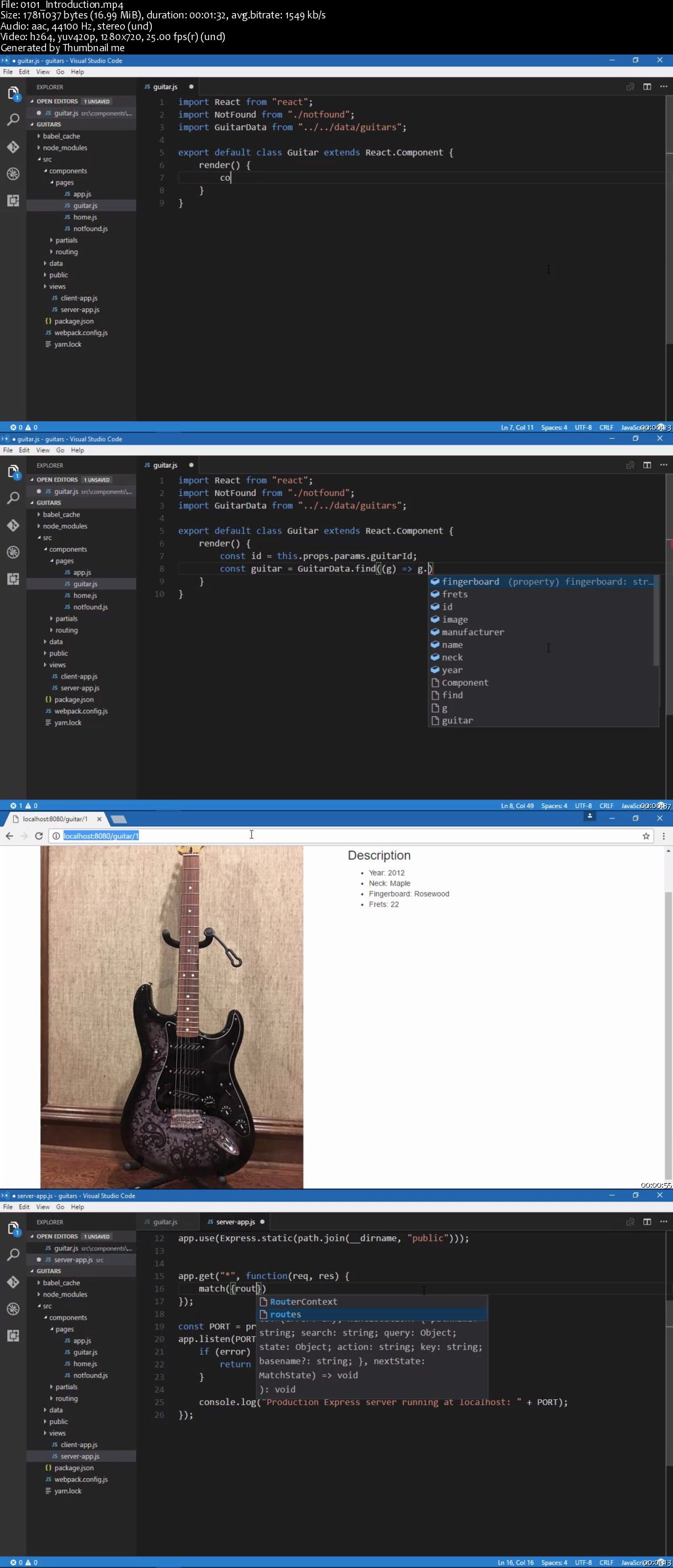The width and height of the screenshot is (673, 1568).
Task: Open Debug view in window showing the autocomplete property list
Action: (x=13, y=552)
